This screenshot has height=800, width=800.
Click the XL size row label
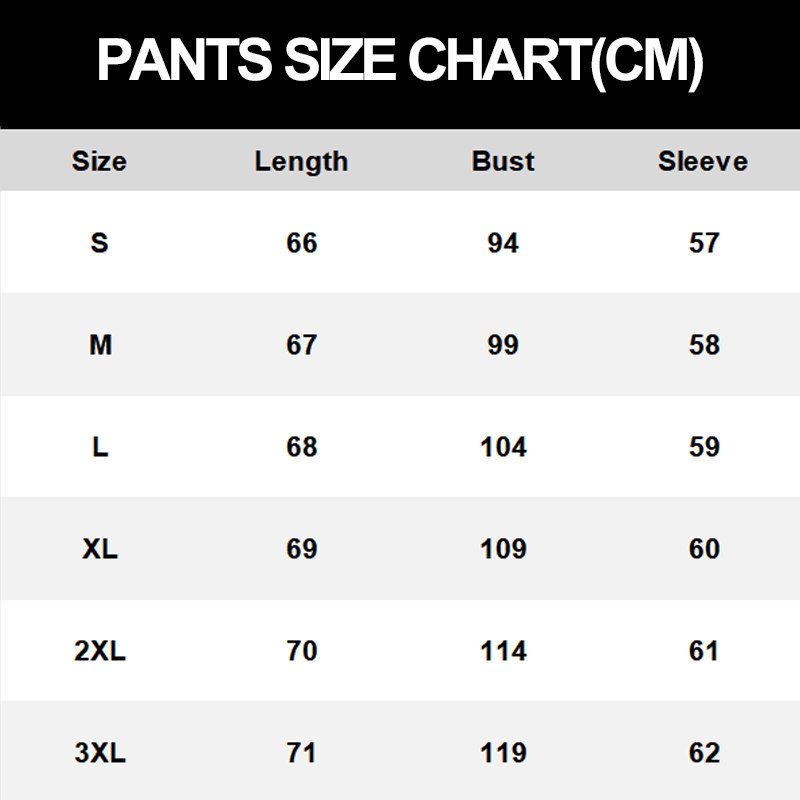100,549
